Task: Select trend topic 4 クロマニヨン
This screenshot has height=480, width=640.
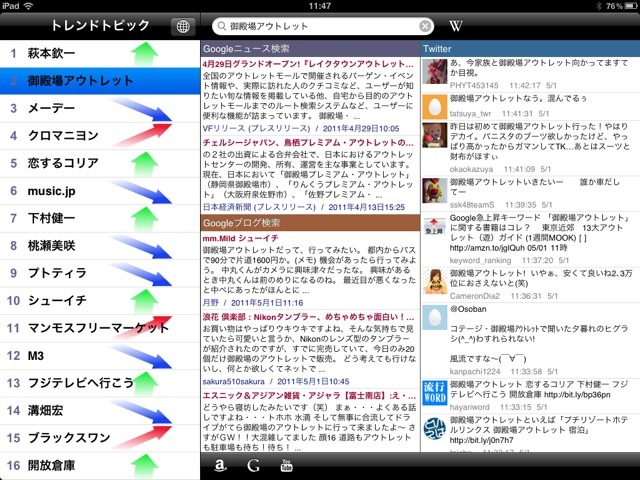Action: tap(100, 136)
